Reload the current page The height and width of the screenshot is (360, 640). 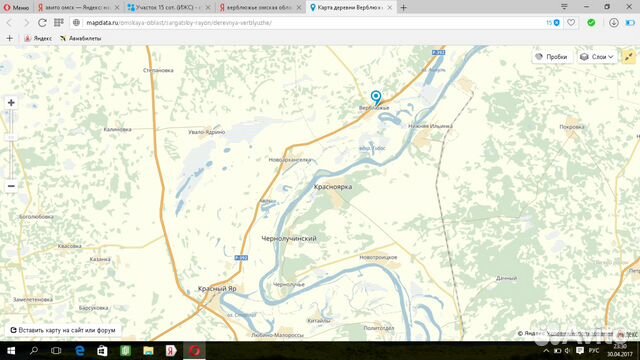[42, 23]
